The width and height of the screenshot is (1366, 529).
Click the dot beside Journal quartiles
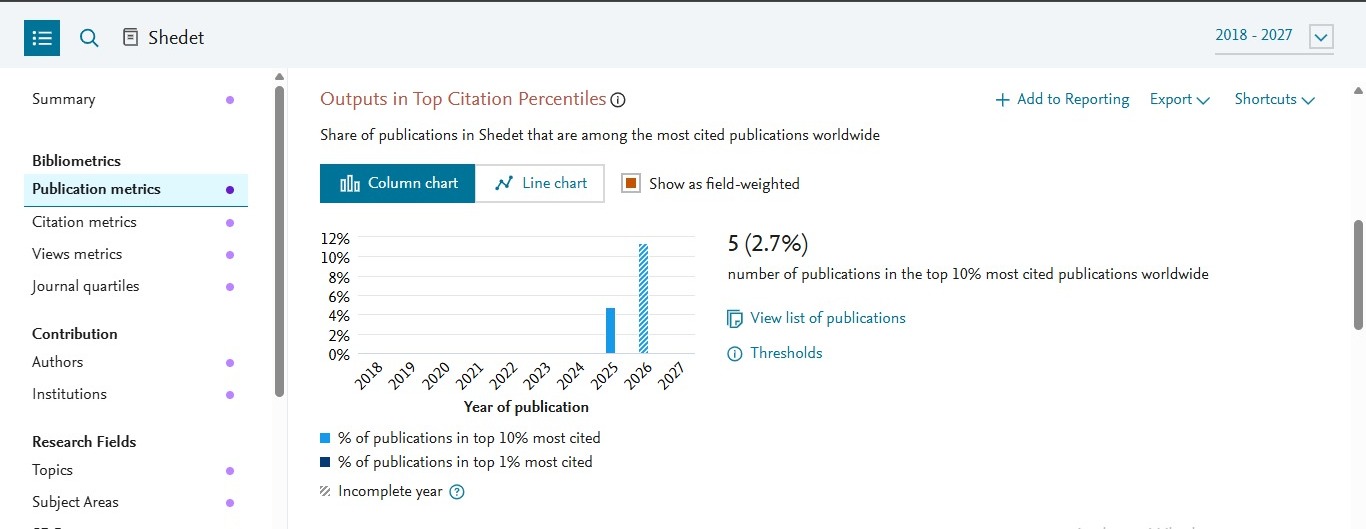coord(230,286)
